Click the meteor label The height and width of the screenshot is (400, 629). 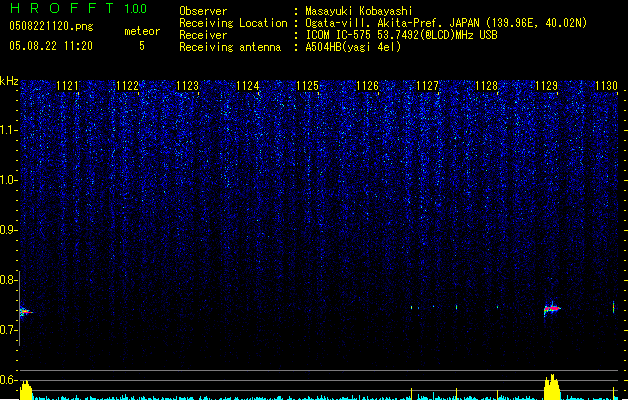pyautogui.click(x=142, y=31)
